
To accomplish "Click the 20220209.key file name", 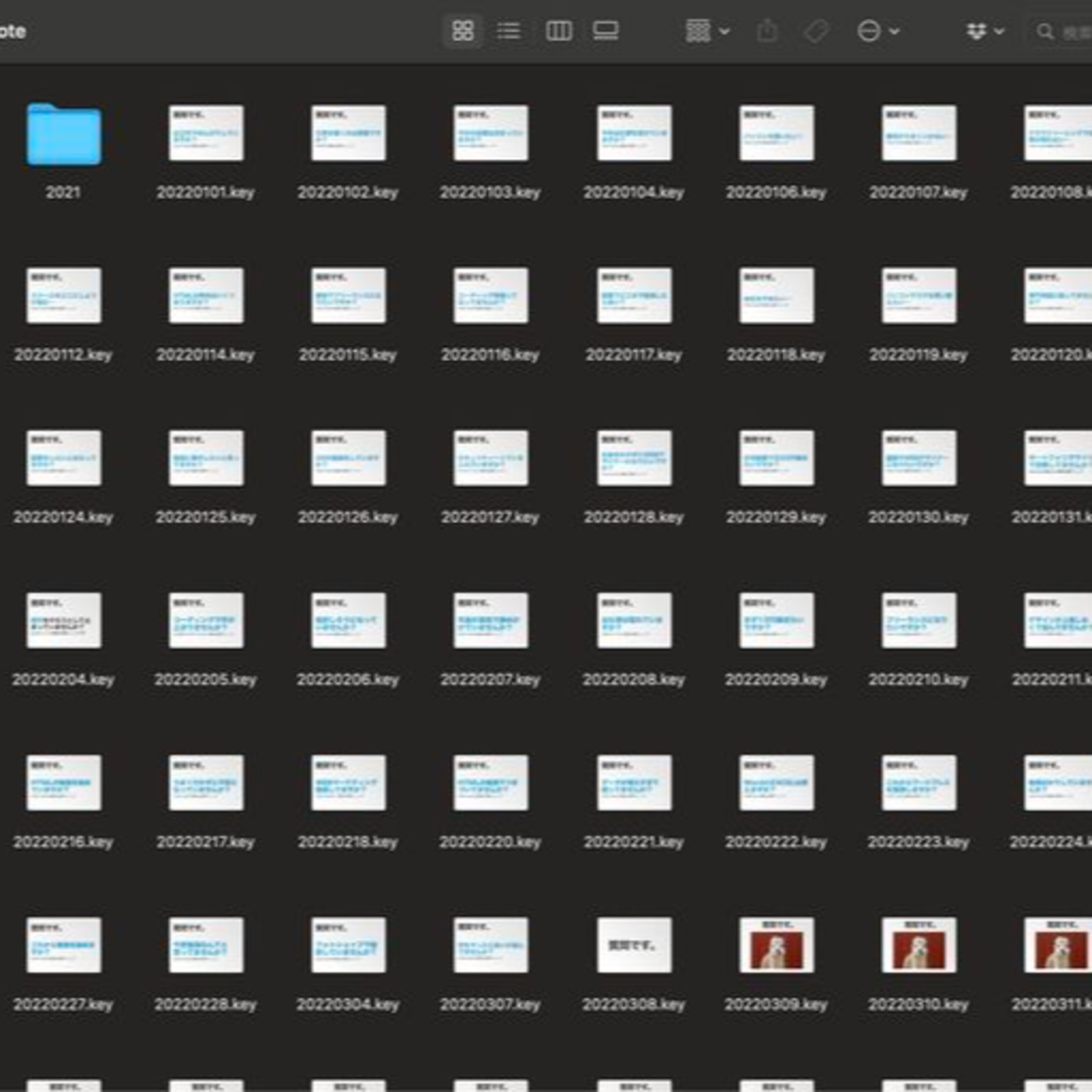I will 776,679.
